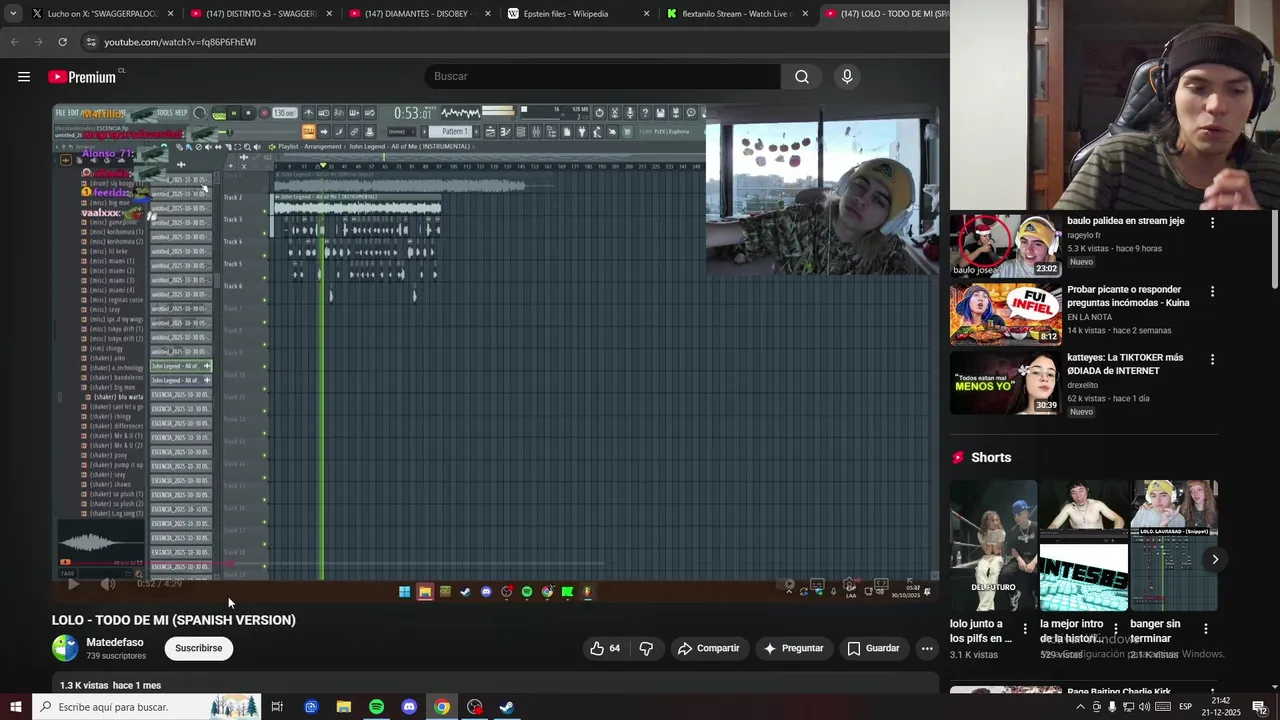Viewport: 1280px width, 720px height.
Task: Open Discord from the taskbar
Action: click(x=409, y=707)
